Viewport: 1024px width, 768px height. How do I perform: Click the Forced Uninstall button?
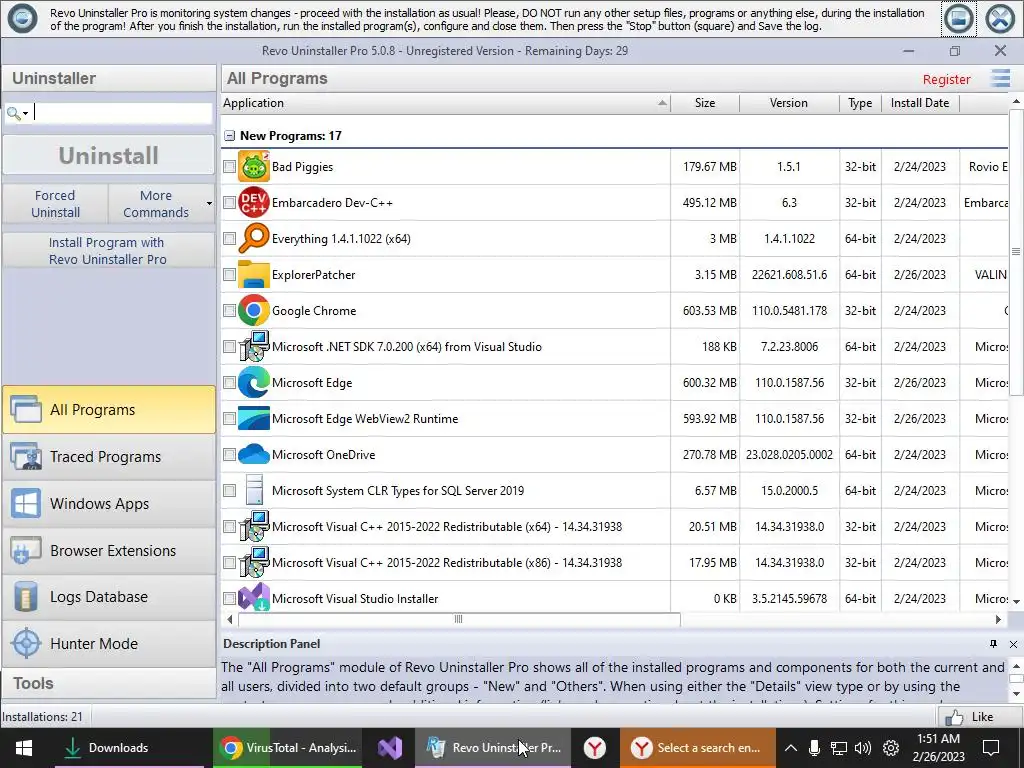tap(56, 204)
